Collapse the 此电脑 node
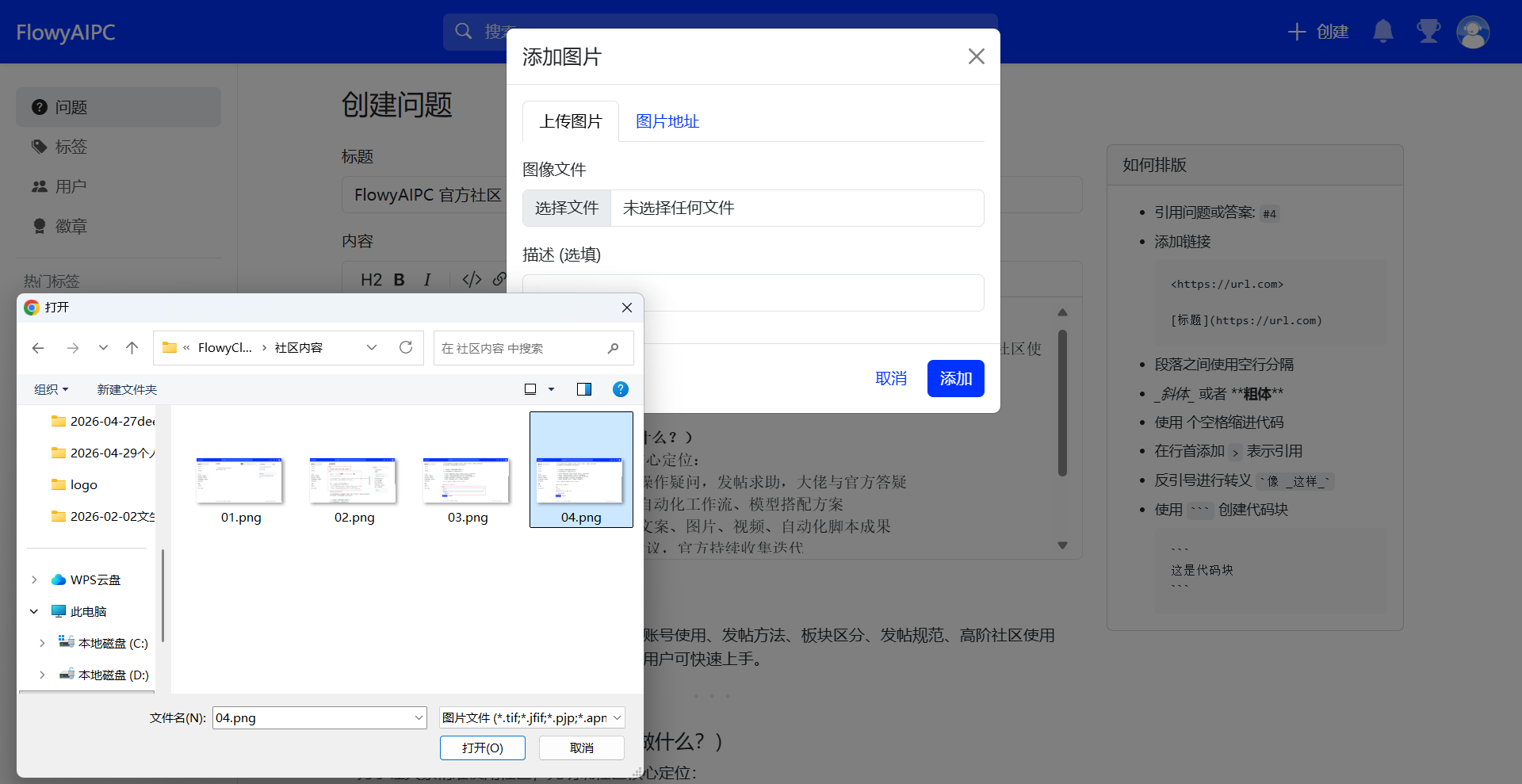Viewport: 1522px width, 784px height. click(x=34, y=611)
